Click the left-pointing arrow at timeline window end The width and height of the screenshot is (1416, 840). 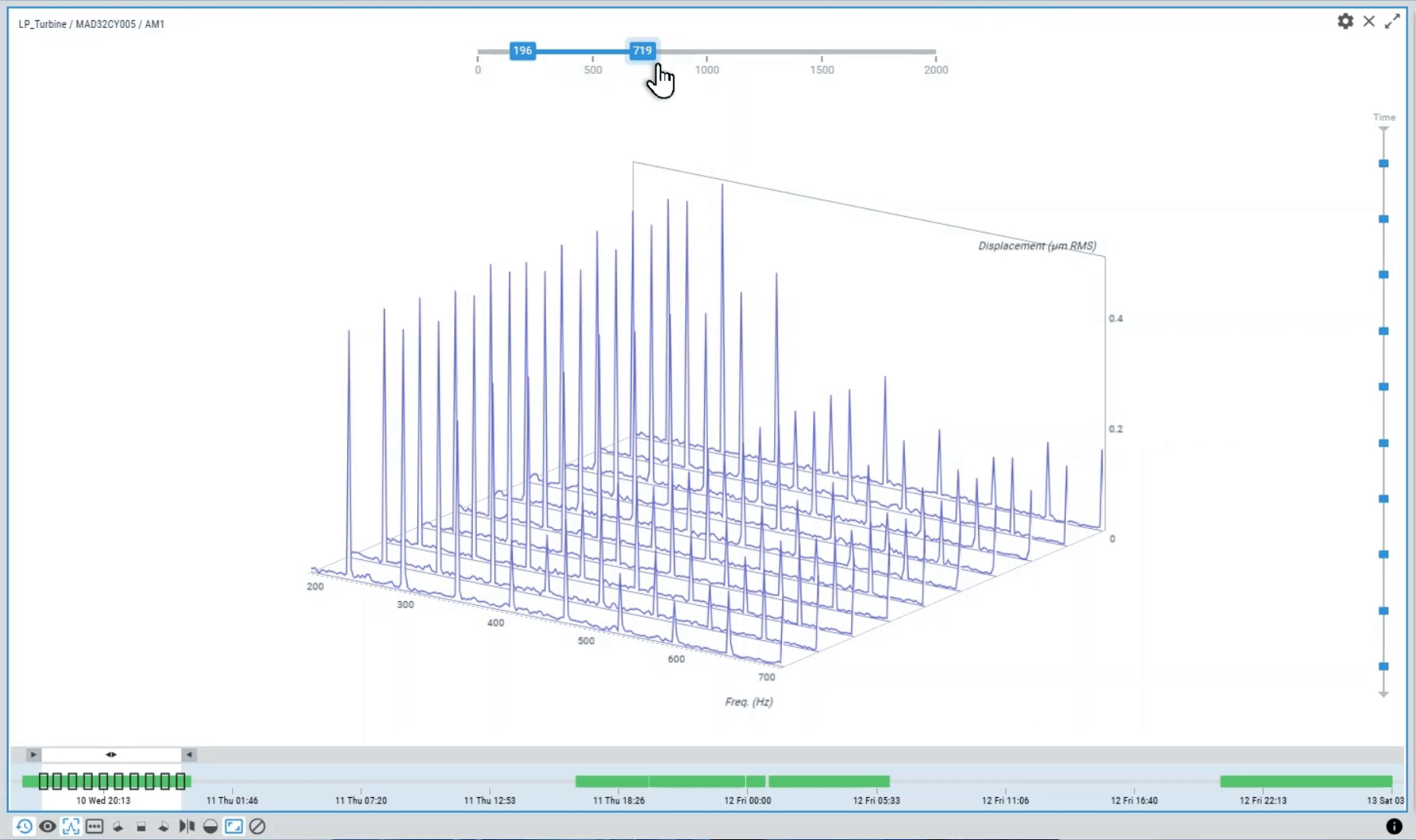[x=189, y=754]
